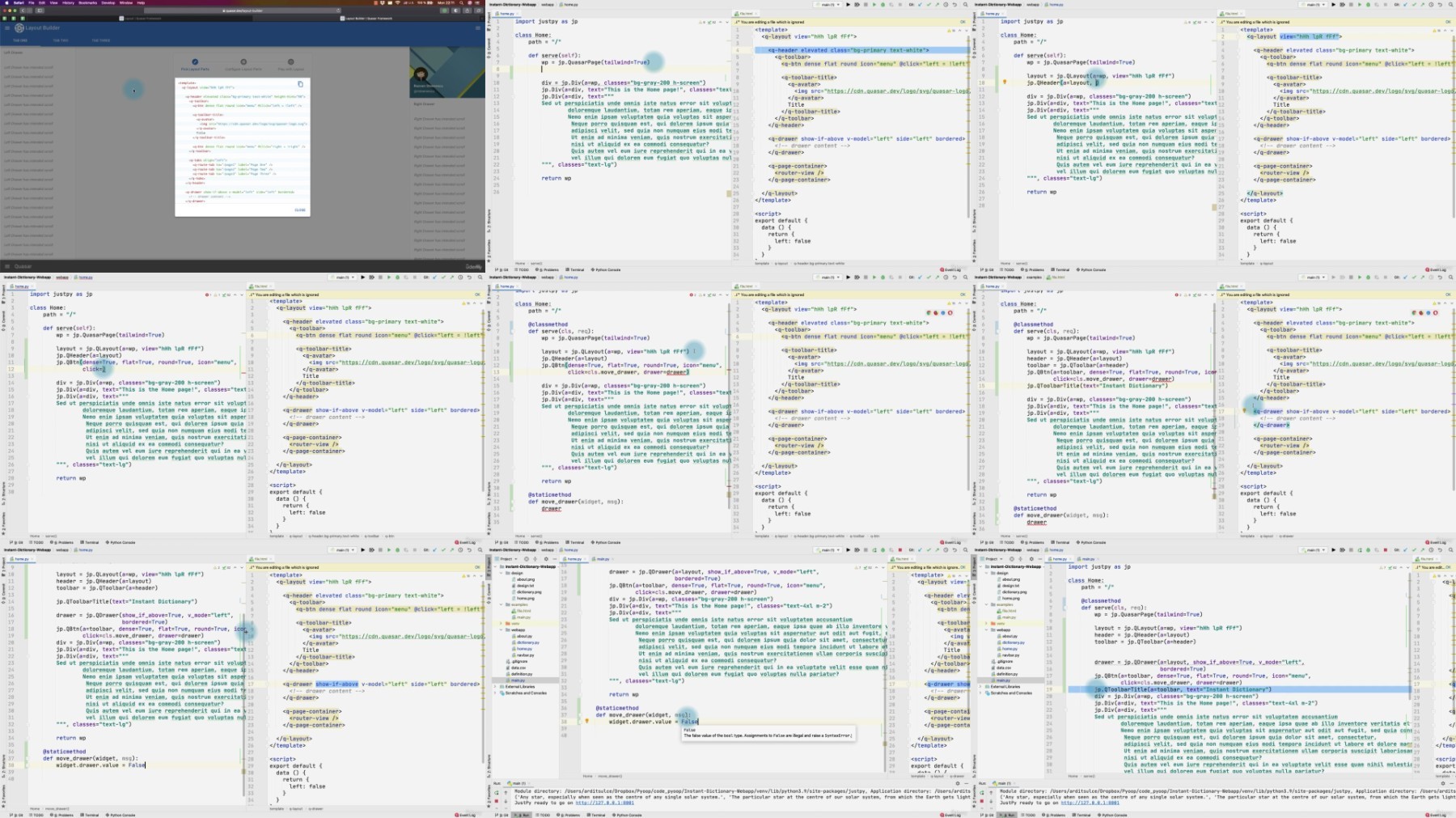Open the Apple menu
This screenshot has height=818, width=1456.
(6, 2)
